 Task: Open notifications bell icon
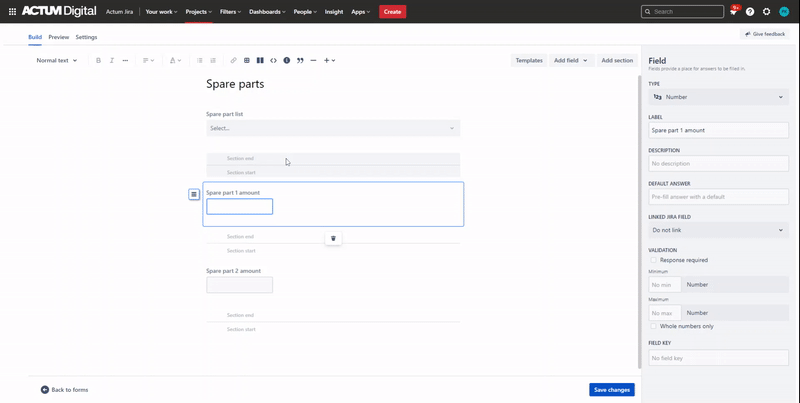734,12
